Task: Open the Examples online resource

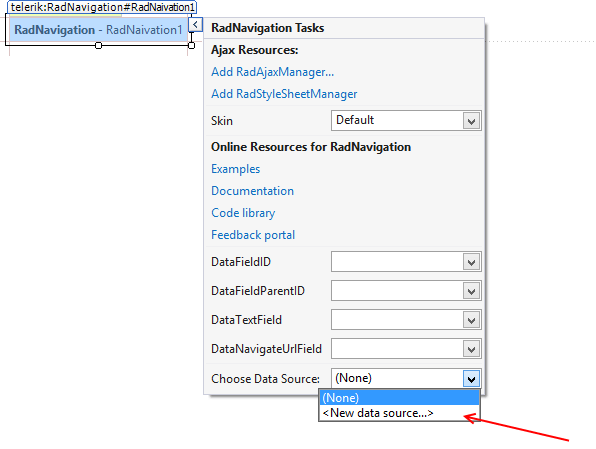Action: [236, 169]
